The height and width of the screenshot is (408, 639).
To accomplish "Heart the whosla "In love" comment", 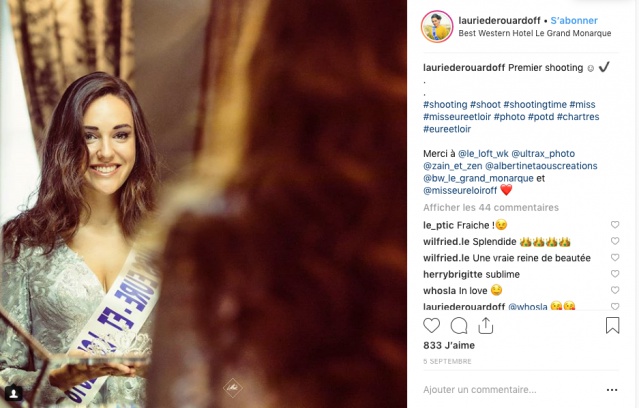I will point(615,289).
